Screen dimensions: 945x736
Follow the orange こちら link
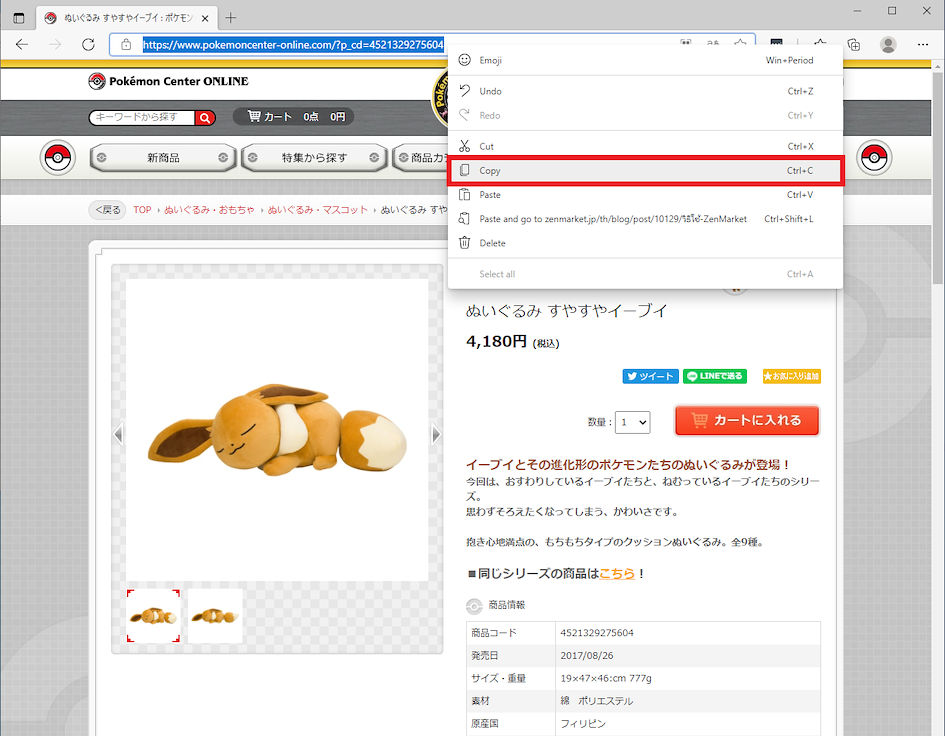pos(617,574)
